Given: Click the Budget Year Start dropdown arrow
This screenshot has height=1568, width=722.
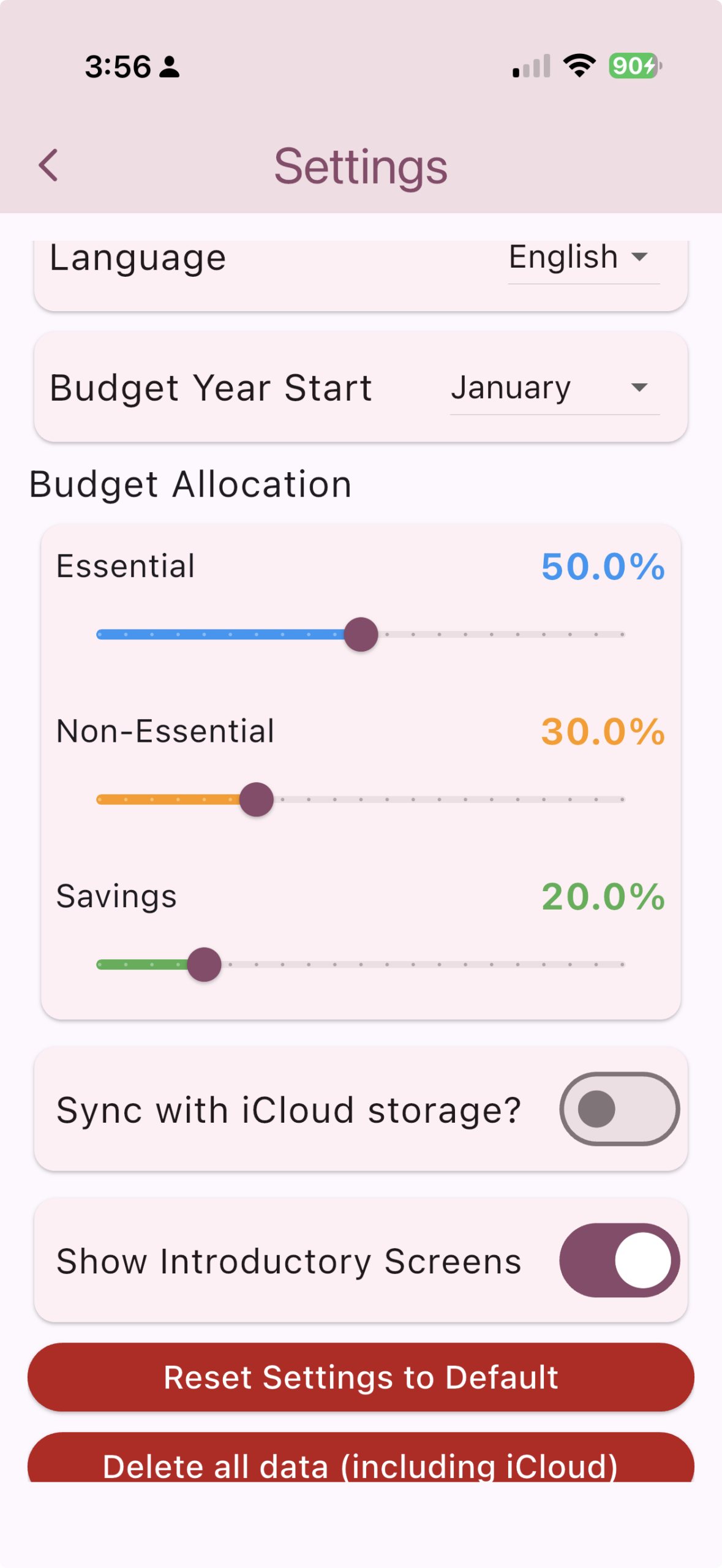Looking at the screenshot, I should tap(639, 388).
